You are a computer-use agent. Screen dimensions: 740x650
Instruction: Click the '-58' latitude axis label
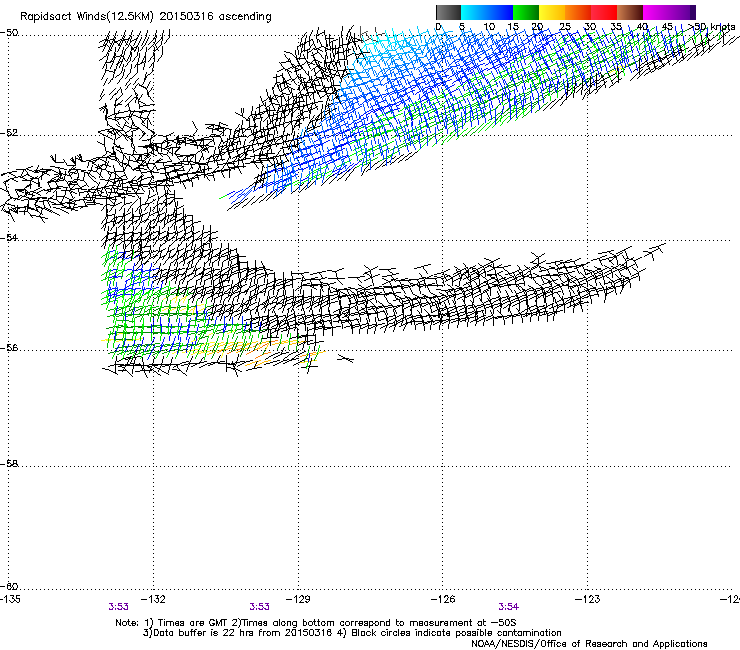click(x=9, y=464)
